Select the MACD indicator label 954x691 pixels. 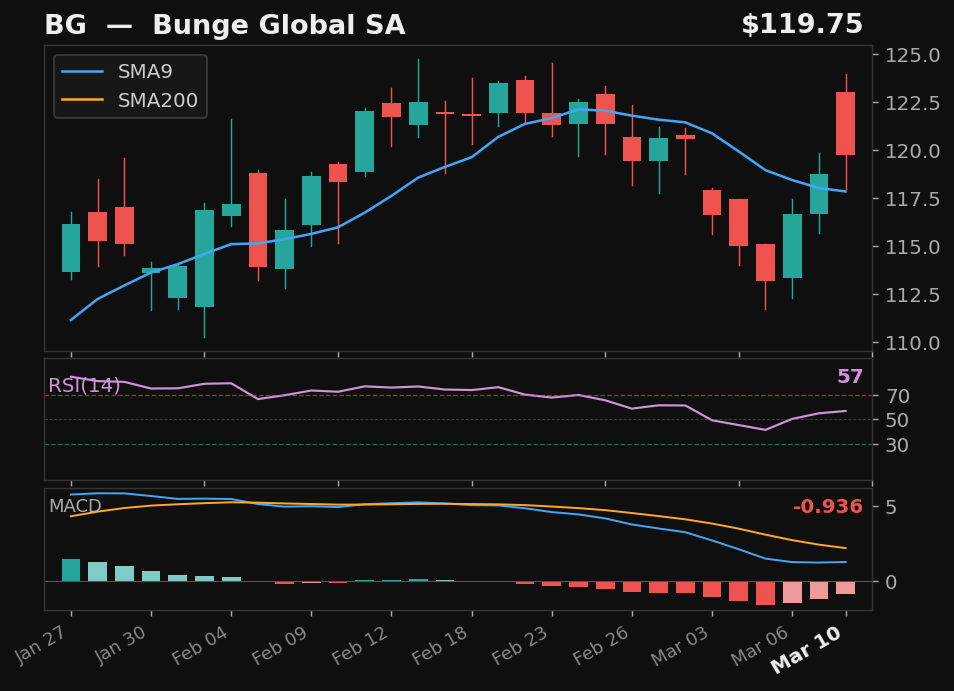click(74, 507)
